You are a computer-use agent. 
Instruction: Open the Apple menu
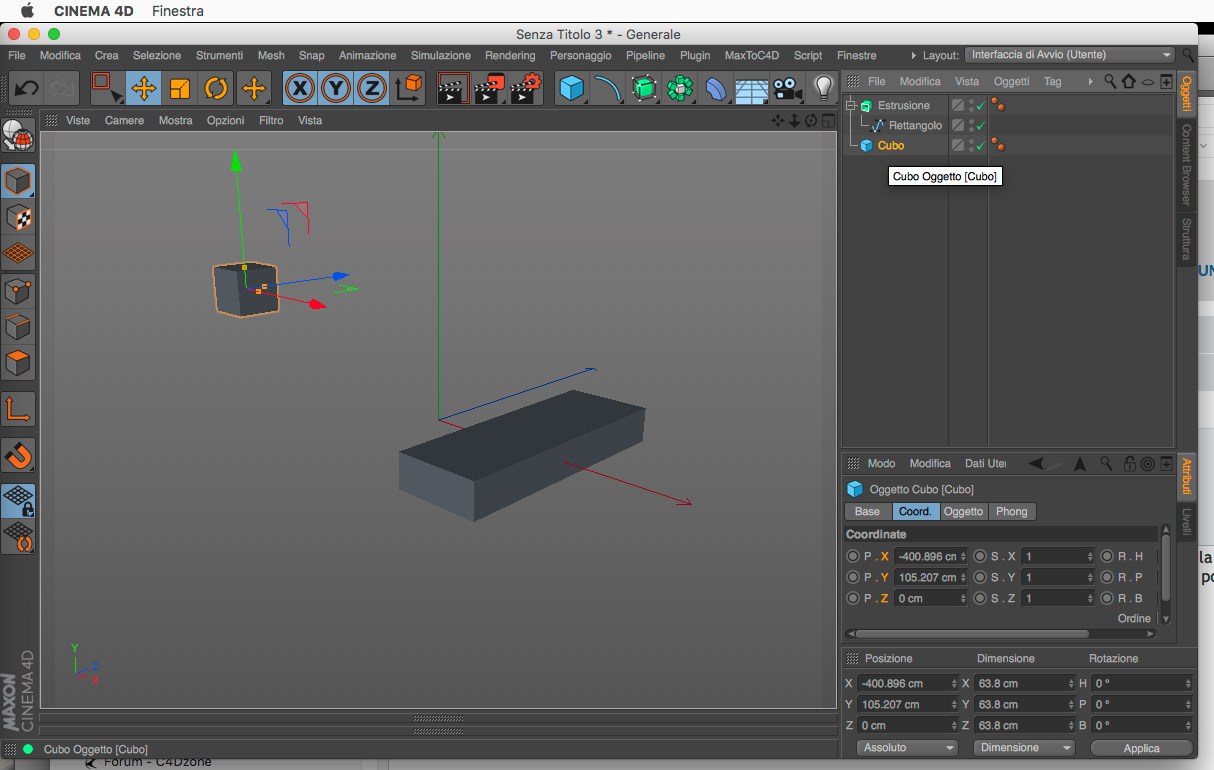27,11
